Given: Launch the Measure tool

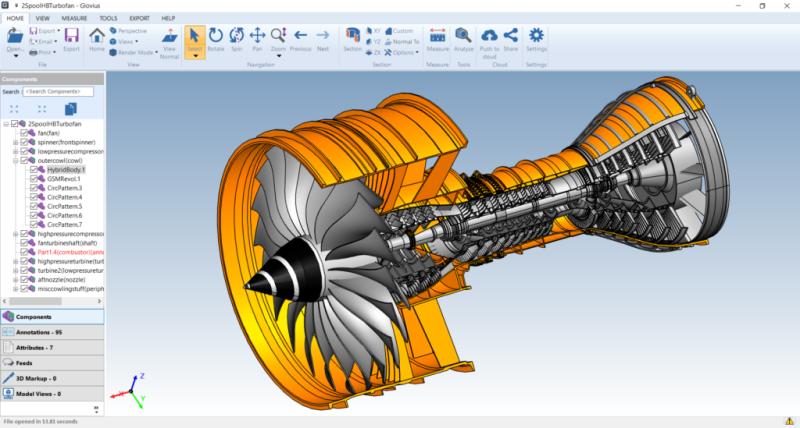Looking at the screenshot, I should click(437, 40).
